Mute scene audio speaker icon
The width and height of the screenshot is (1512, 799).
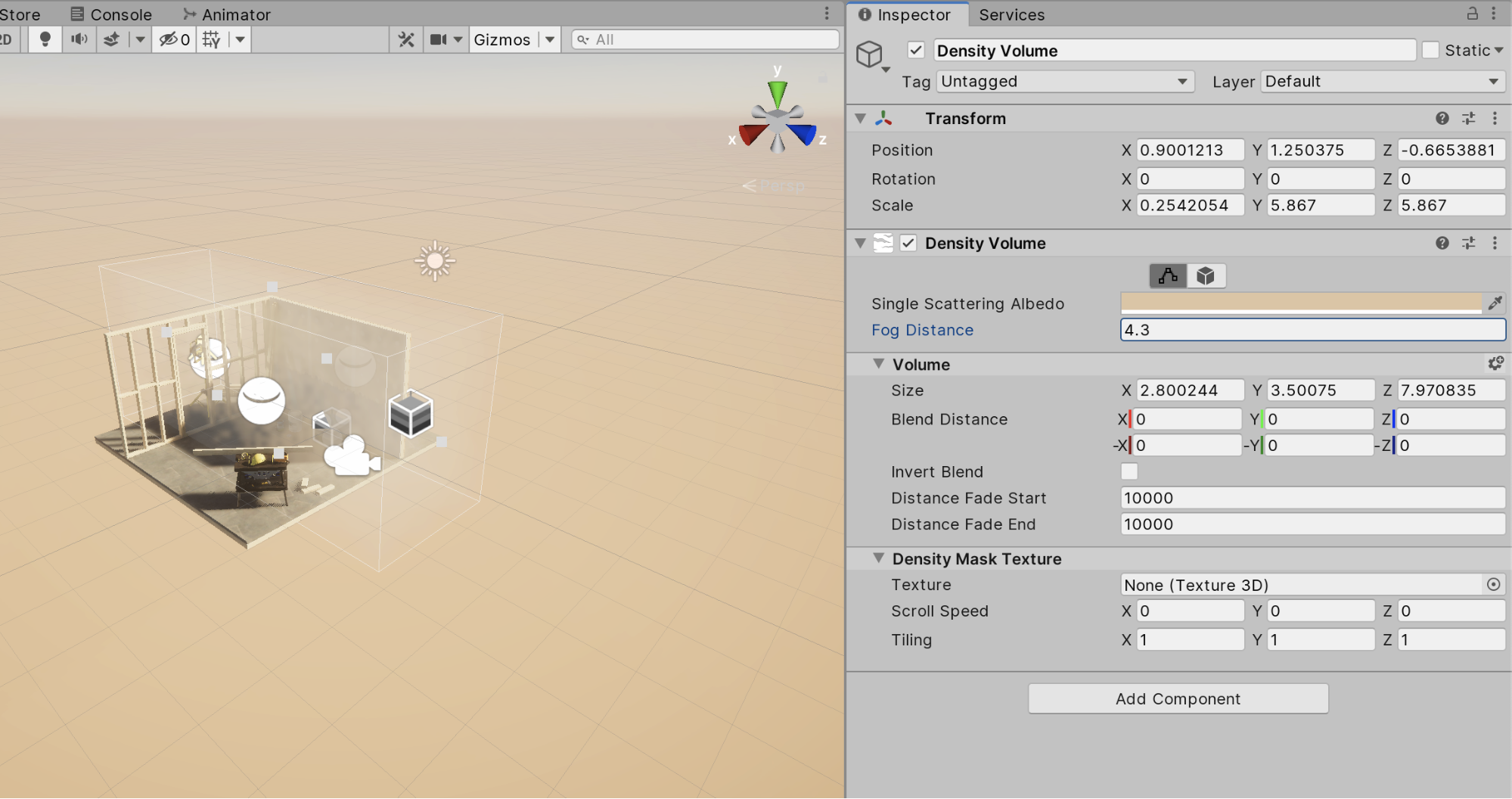coord(79,39)
